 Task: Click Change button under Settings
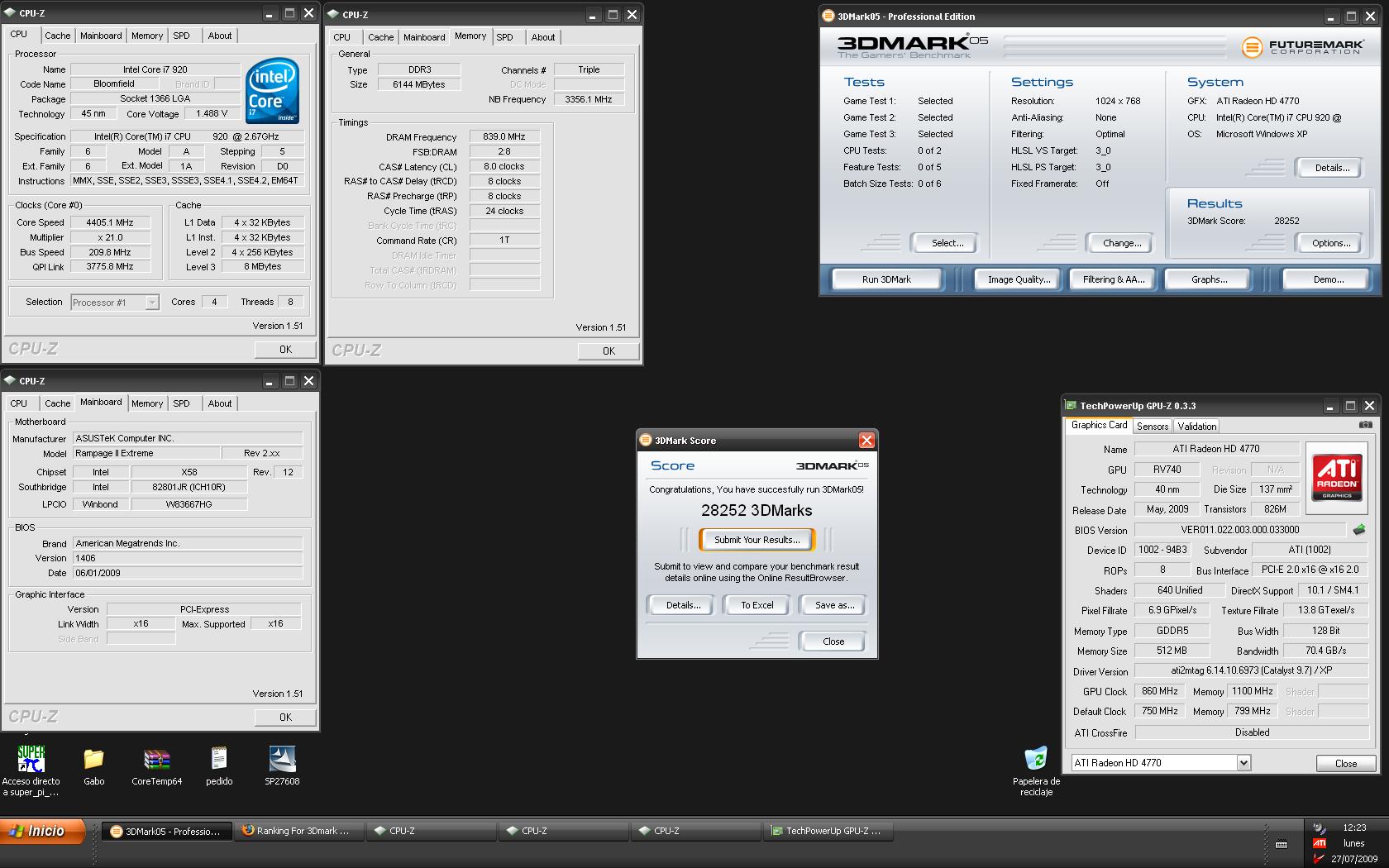click(1122, 243)
